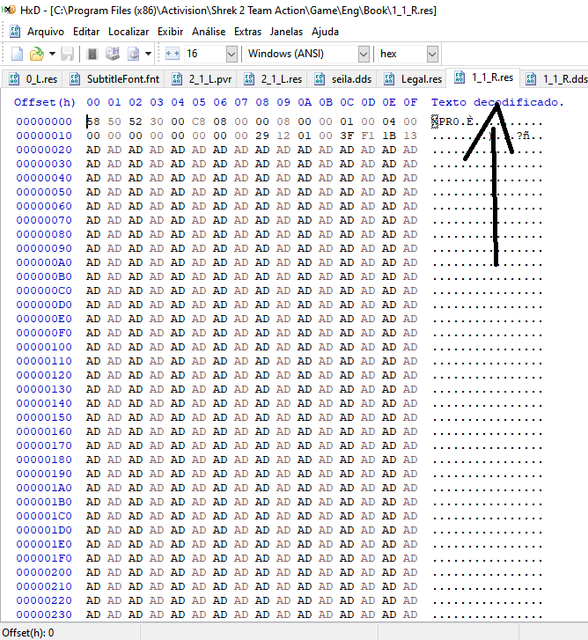Open the Análise menu
The height and width of the screenshot is (640, 588).
tap(209, 31)
